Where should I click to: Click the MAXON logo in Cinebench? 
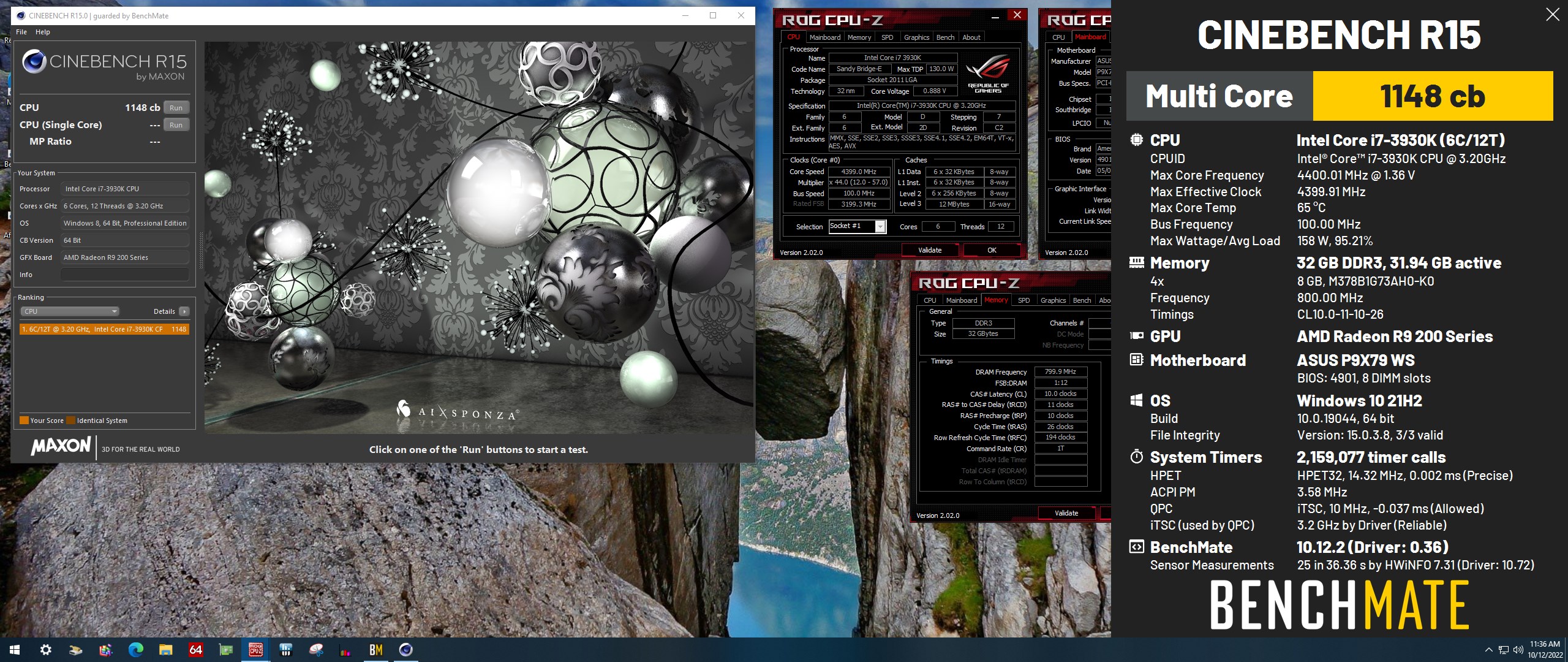click(61, 446)
